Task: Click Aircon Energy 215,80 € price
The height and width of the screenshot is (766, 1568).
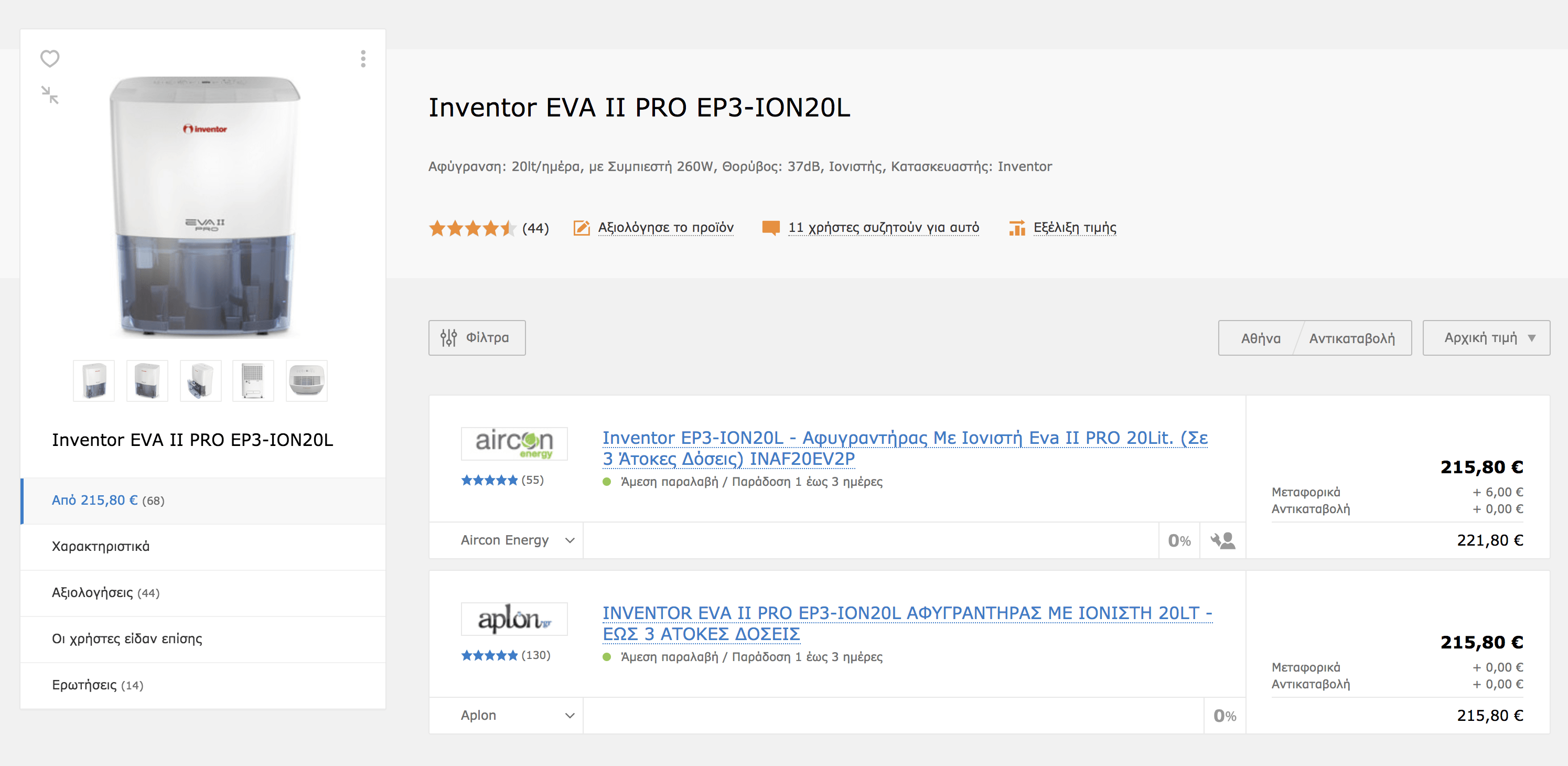Action: [x=1481, y=467]
